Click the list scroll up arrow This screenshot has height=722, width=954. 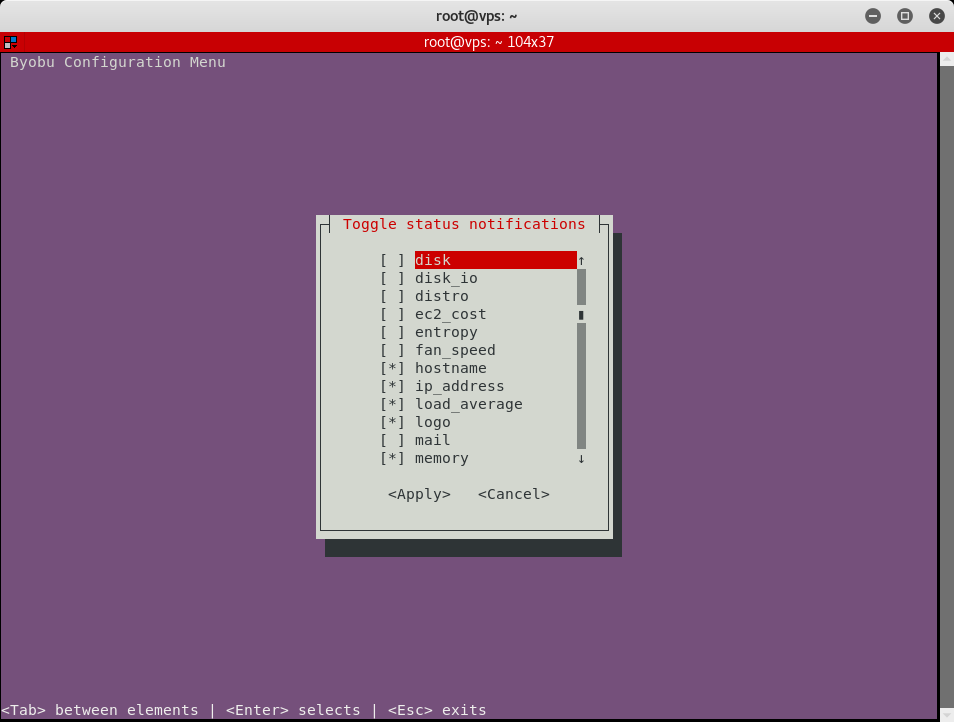[581, 260]
